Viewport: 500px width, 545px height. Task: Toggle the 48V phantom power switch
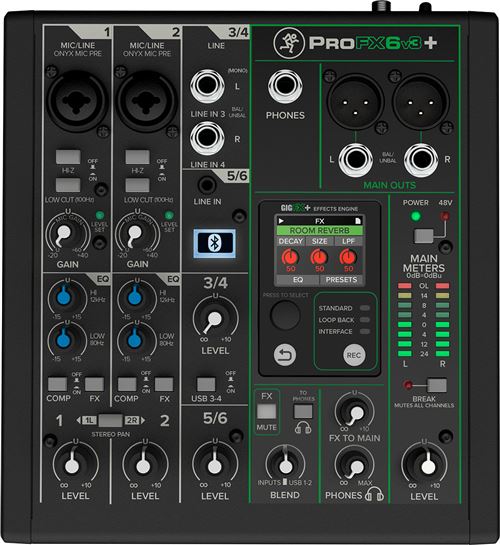424,236
